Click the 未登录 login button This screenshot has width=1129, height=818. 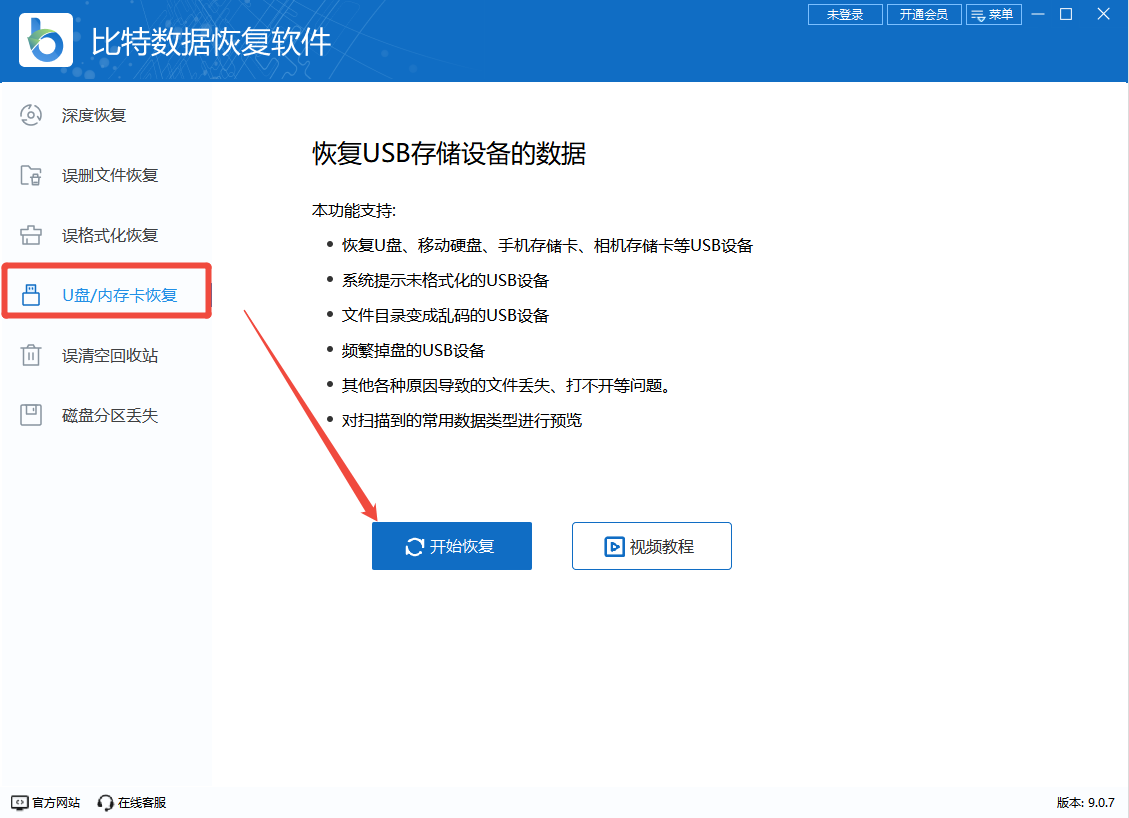845,14
